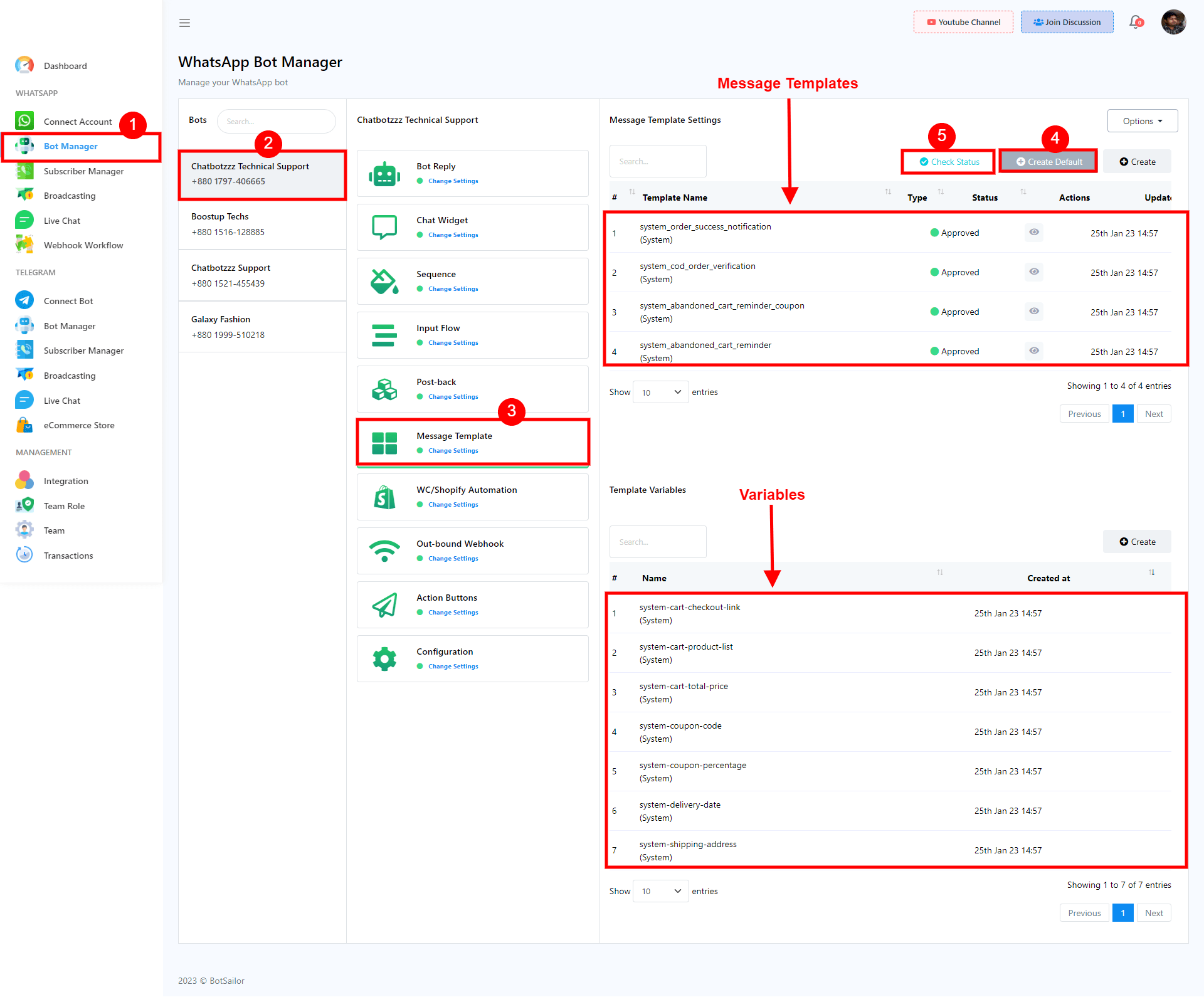Select Chatbotzzz Technical Support bot
The width and height of the screenshot is (1204, 997).
[x=262, y=174]
